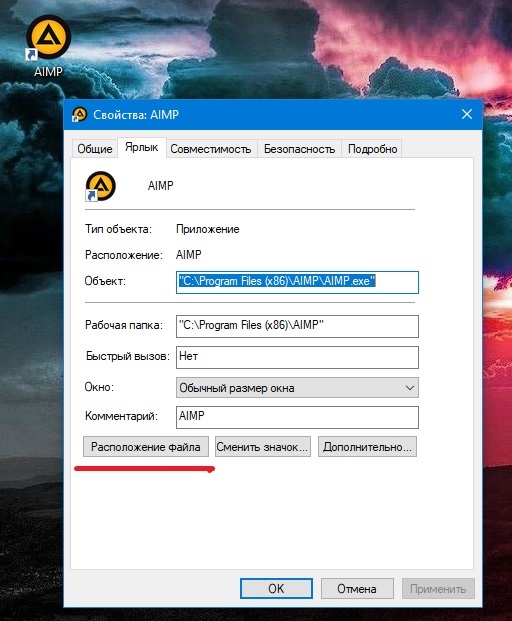This screenshot has height=621, width=512.
Task: Click the Объект label
Action: pos(105,281)
